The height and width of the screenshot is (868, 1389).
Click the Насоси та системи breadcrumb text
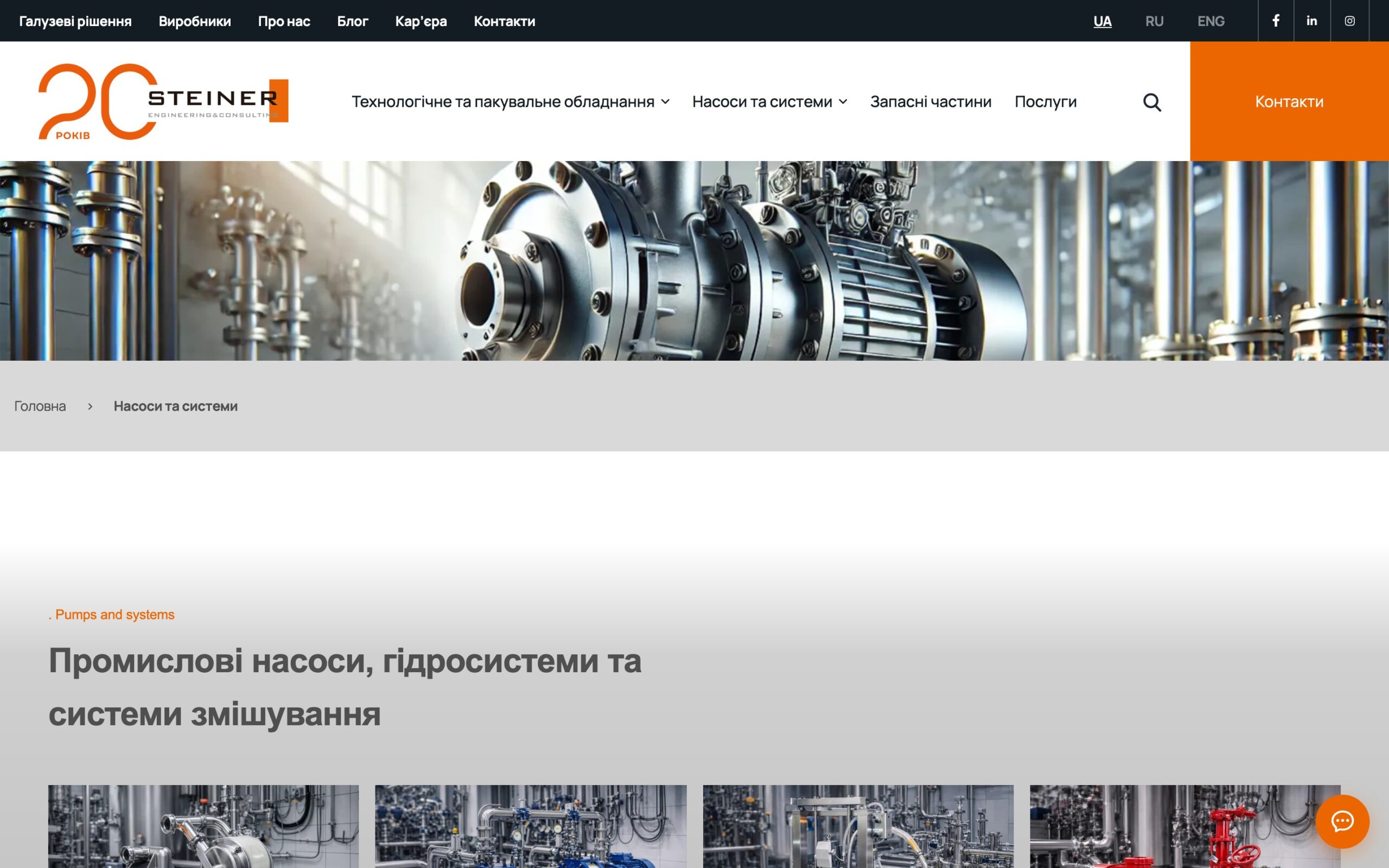coord(176,406)
